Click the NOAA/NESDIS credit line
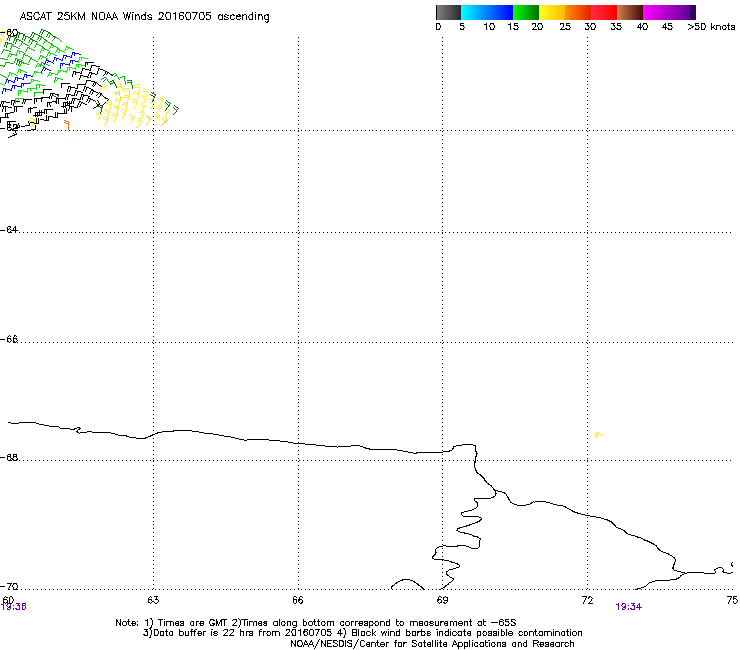 click(x=432, y=644)
